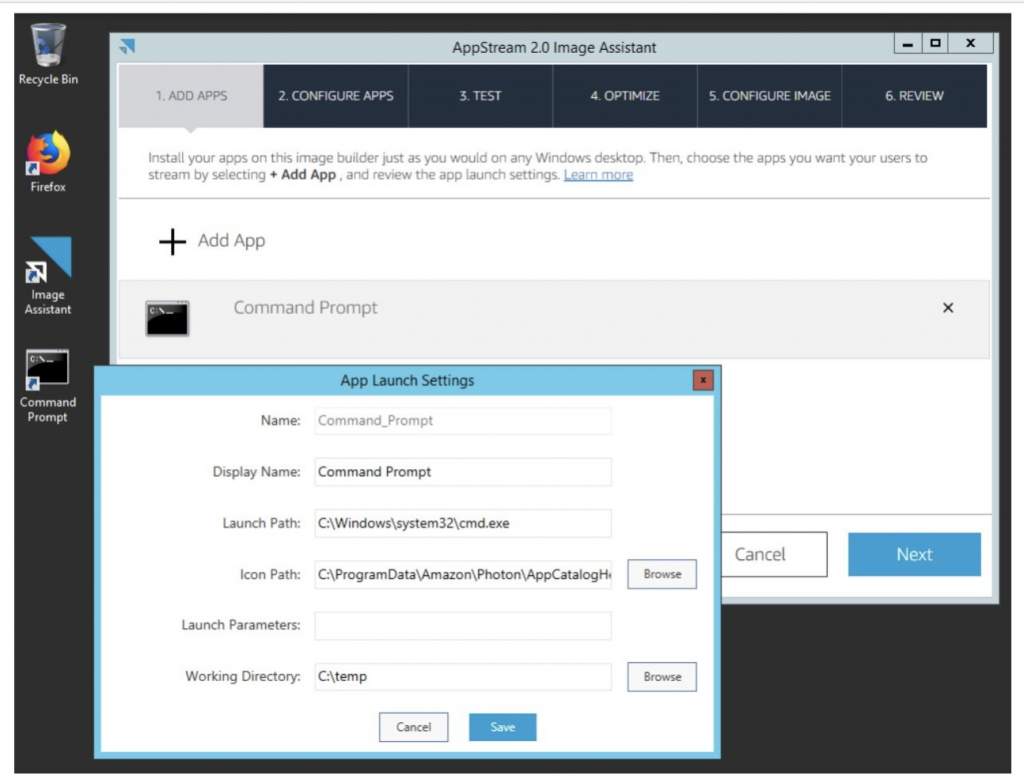Focus the empty Launch Parameters field
The height and width of the screenshot is (783, 1024).
462,626
